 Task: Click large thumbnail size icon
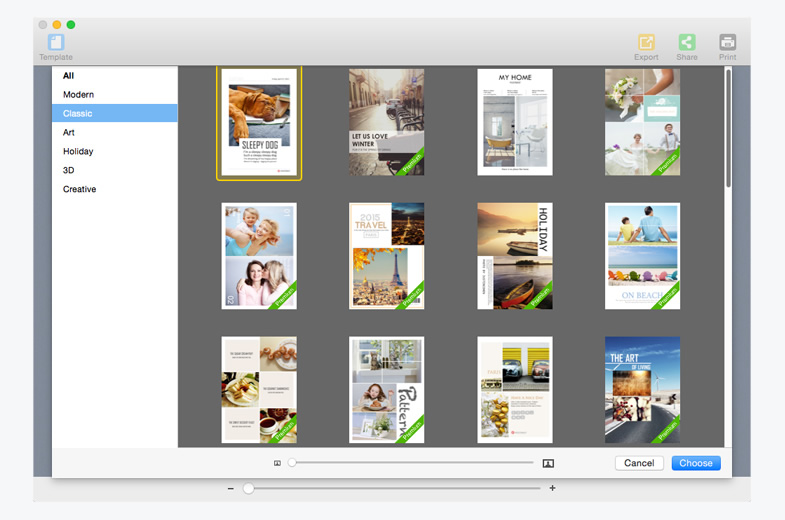tap(548, 463)
